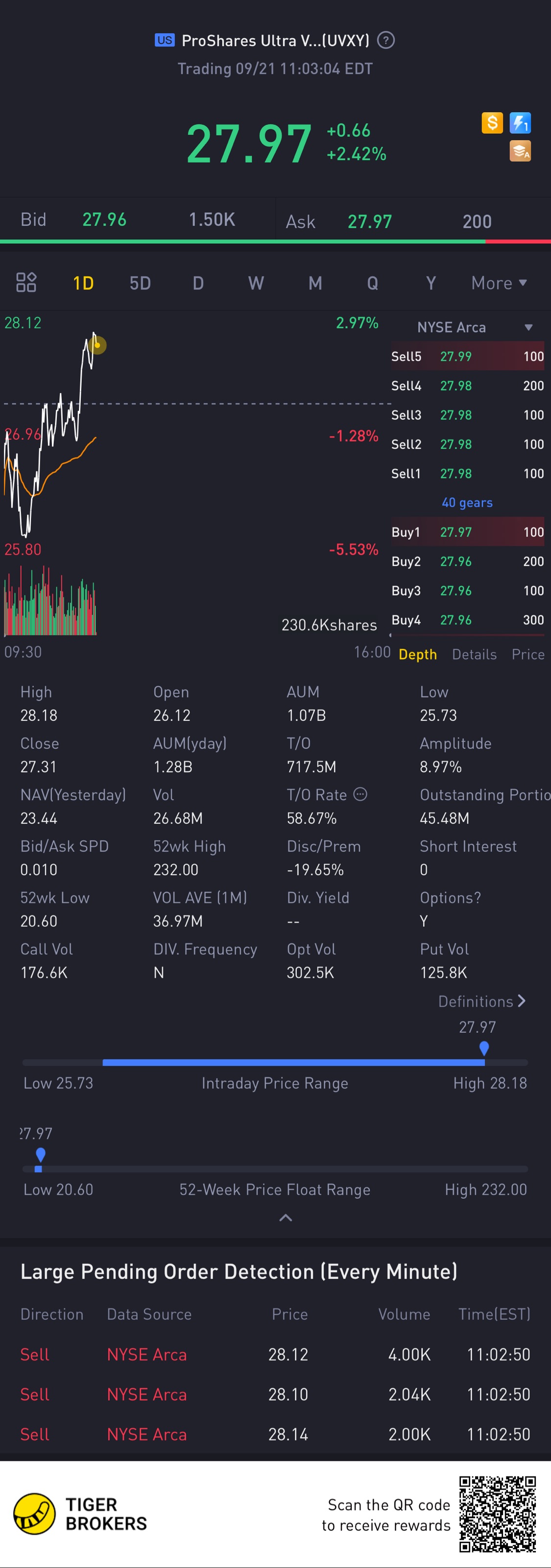Tap the Tiger Brokers logo
The height and width of the screenshot is (1568, 551).
tap(80, 1514)
